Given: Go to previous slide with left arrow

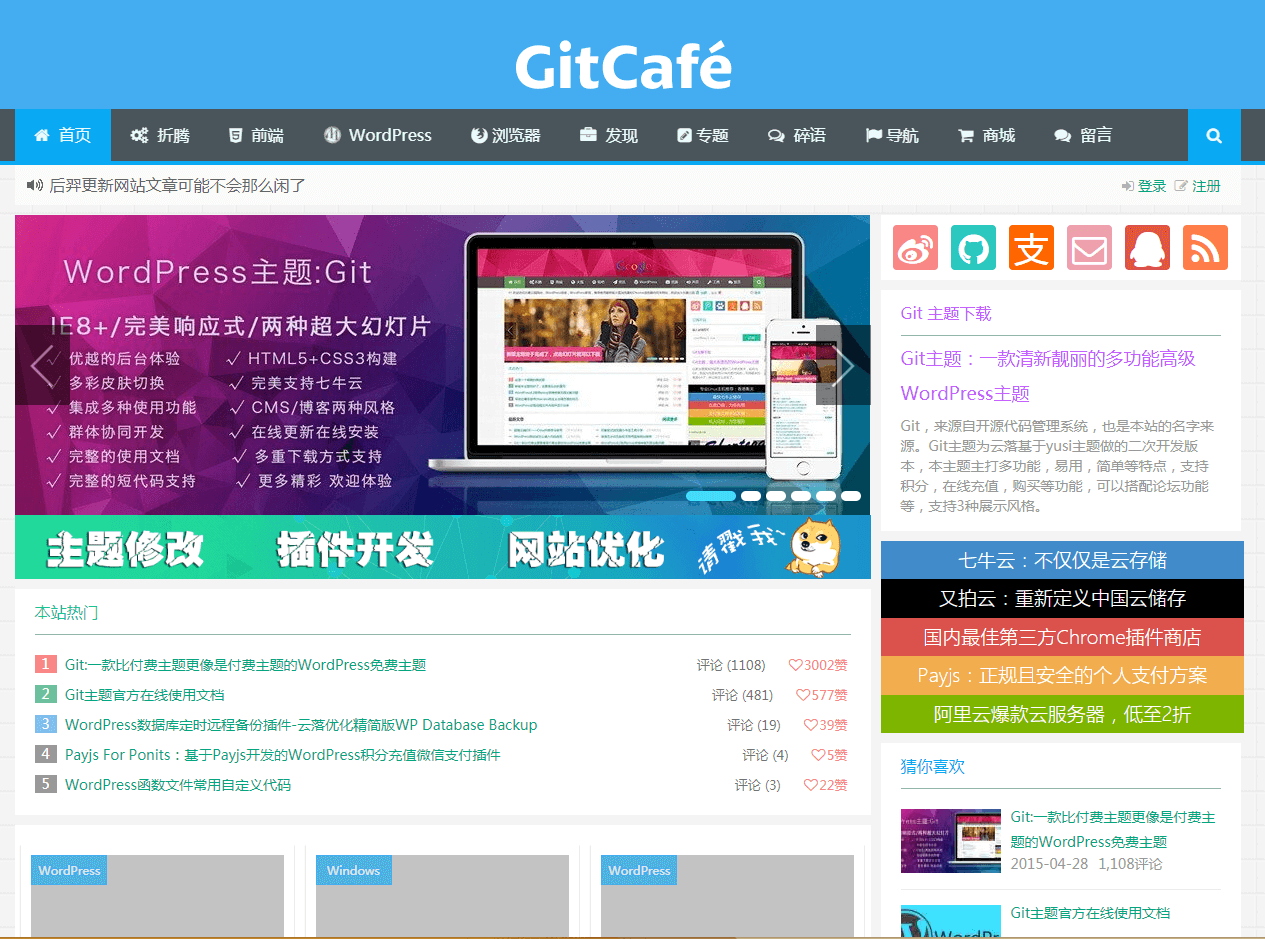Looking at the screenshot, I should [x=43, y=365].
